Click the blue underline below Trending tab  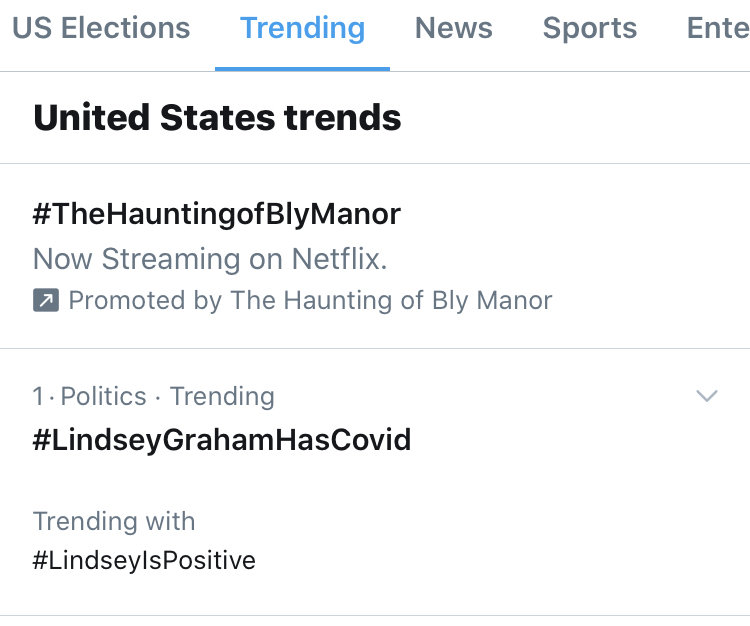coord(302,69)
